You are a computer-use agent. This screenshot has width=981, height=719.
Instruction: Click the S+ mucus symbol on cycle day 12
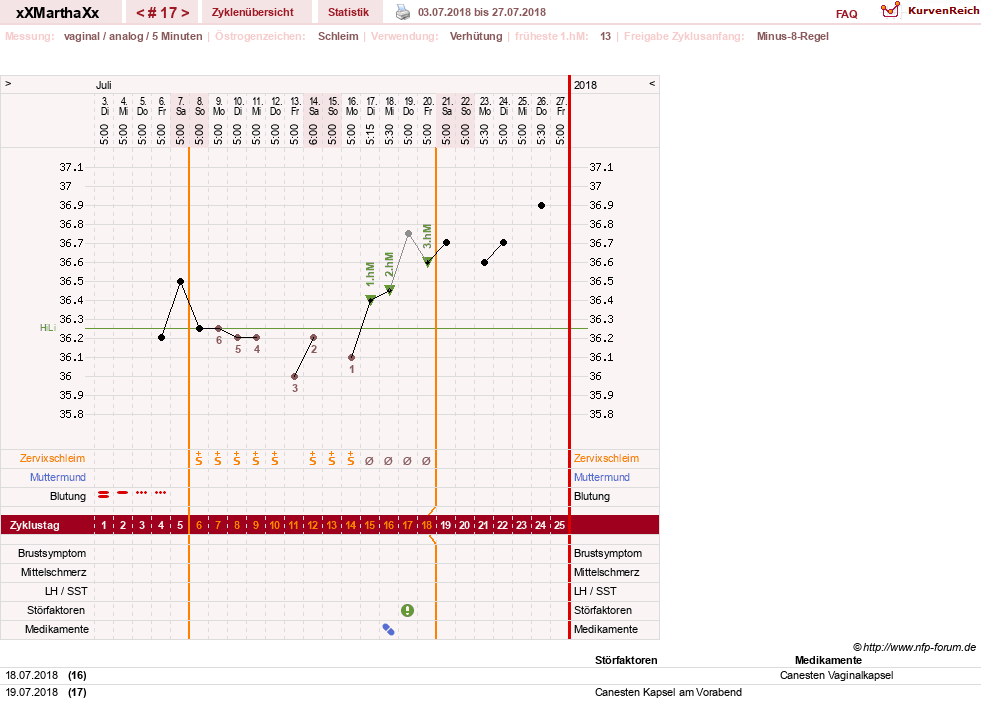tap(313, 459)
